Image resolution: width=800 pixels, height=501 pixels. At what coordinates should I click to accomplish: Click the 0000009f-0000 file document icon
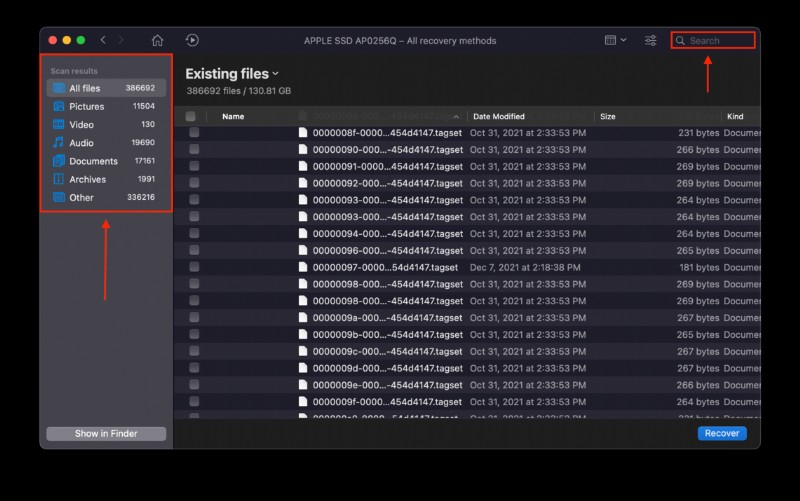[x=303, y=402]
